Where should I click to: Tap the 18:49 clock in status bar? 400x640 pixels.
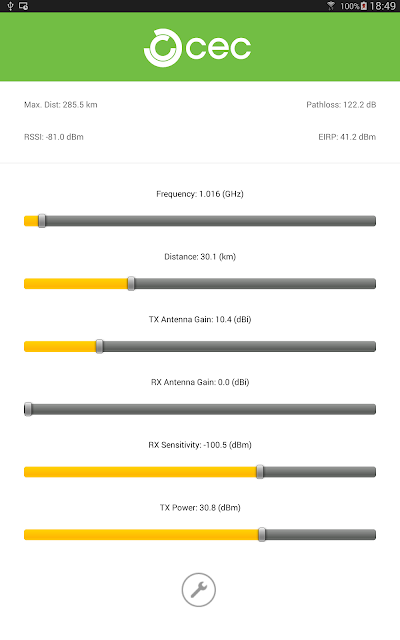(382, 6)
